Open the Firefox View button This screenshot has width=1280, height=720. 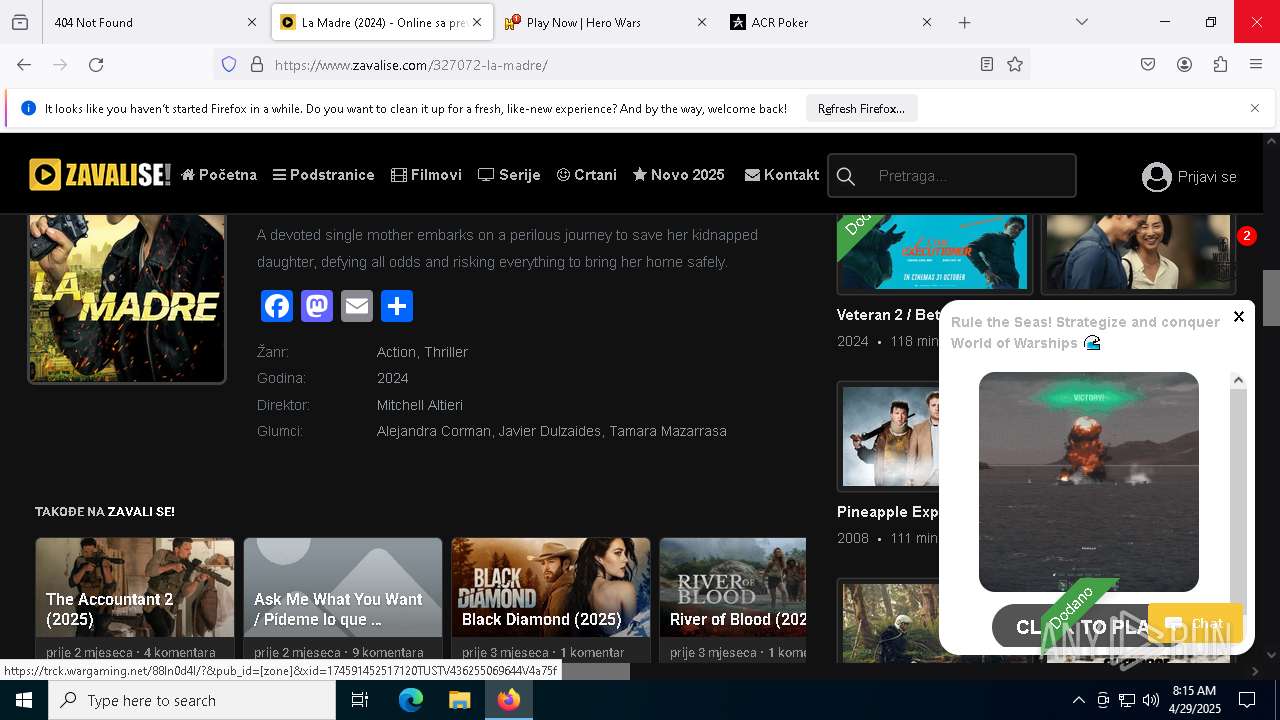pyautogui.click(x=20, y=22)
